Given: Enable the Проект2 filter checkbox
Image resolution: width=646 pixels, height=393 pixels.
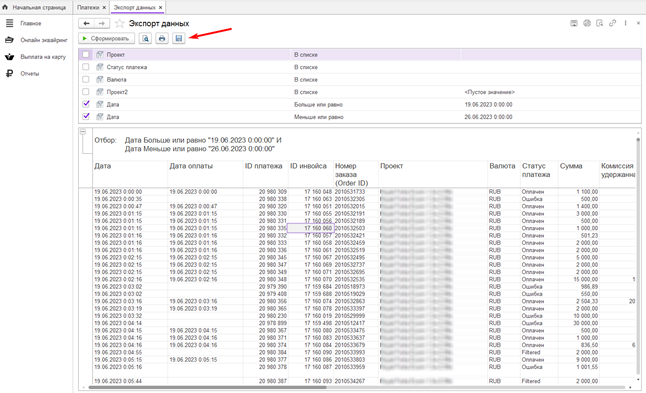Looking at the screenshot, I should click(86, 91).
